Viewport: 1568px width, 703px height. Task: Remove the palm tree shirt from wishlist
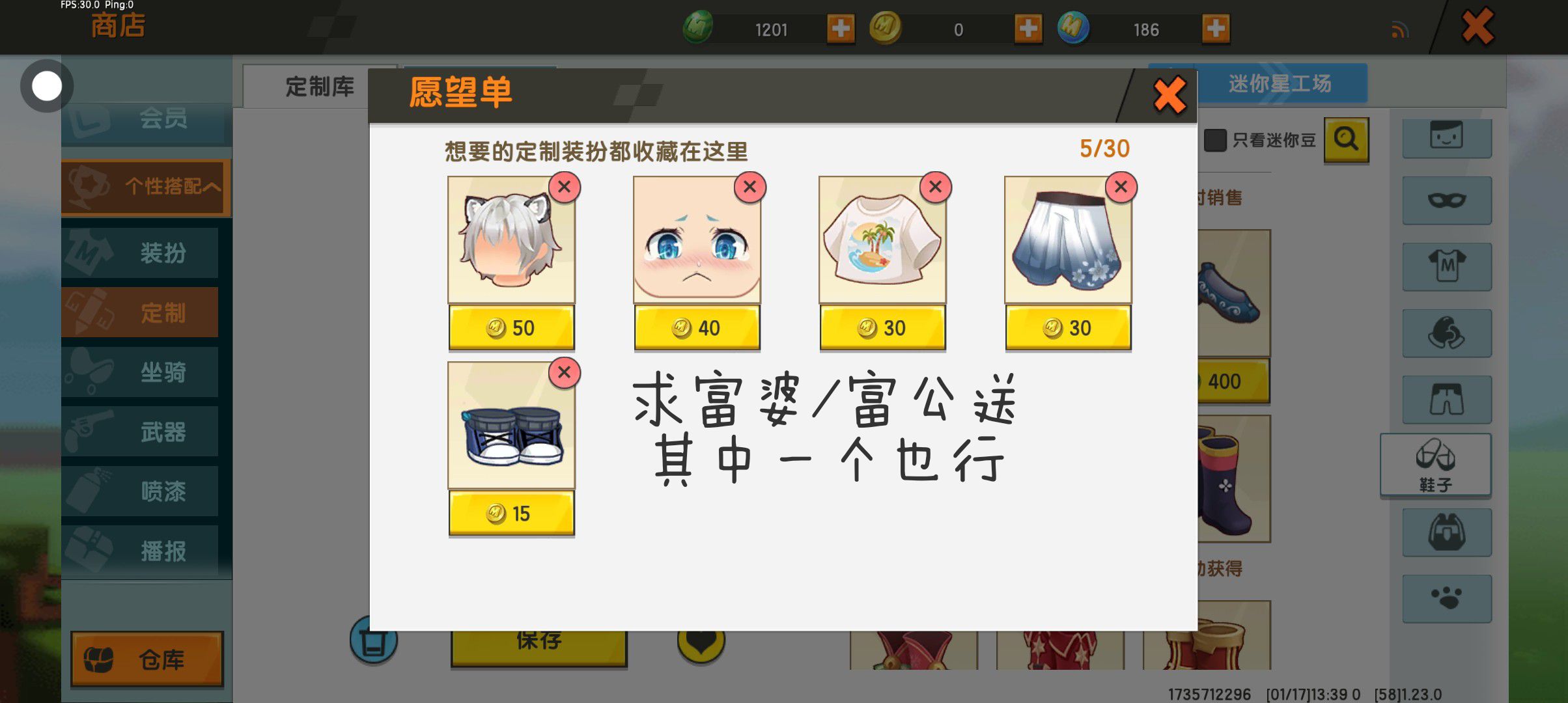pyautogui.click(x=935, y=187)
